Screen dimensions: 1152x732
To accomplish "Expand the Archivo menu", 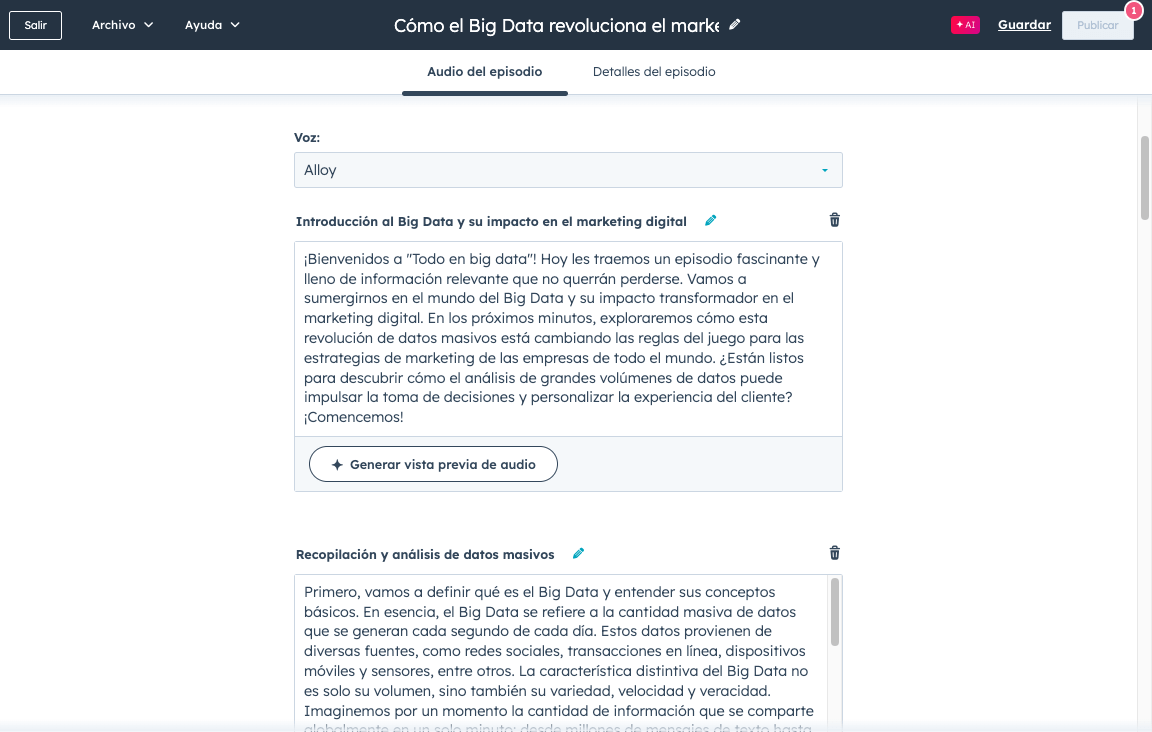I will click(122, 25).
